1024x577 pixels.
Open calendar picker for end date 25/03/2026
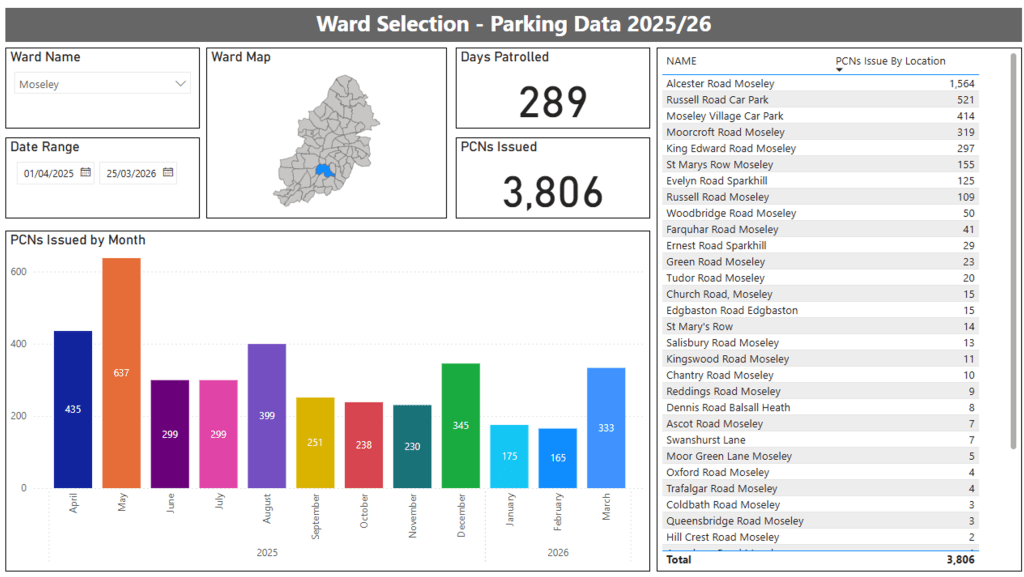point(168,173)
